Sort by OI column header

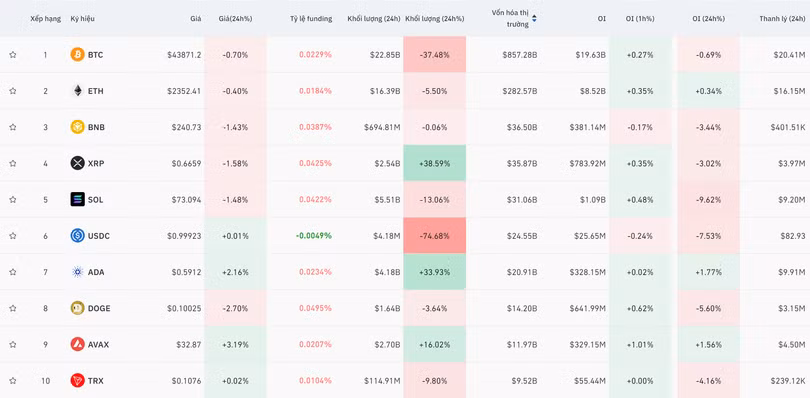coord(602,19)
